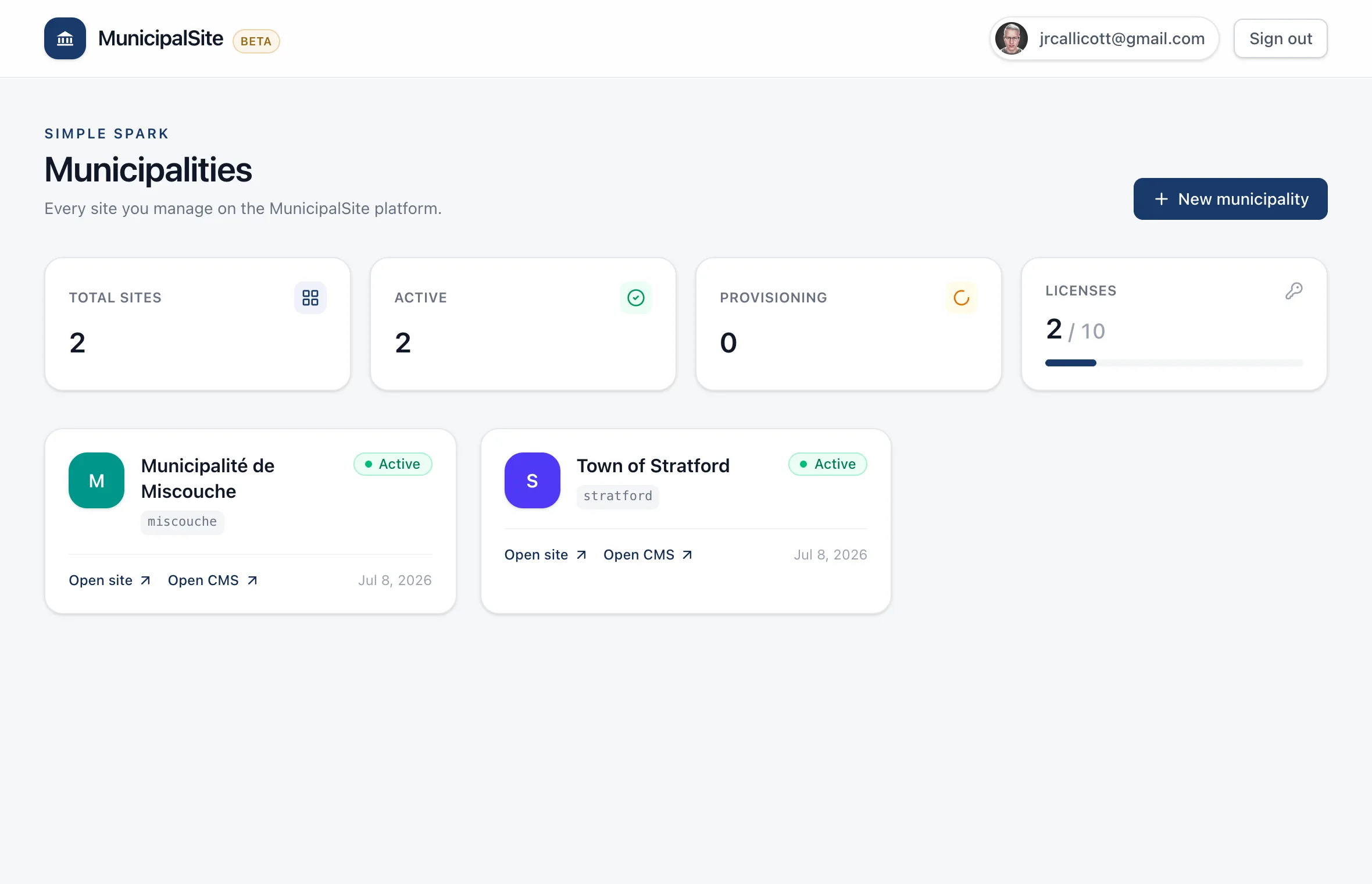Open CMS for Town of Stratford
The width and height of the screenshot is (1372, 884).
tap(648, 555)
